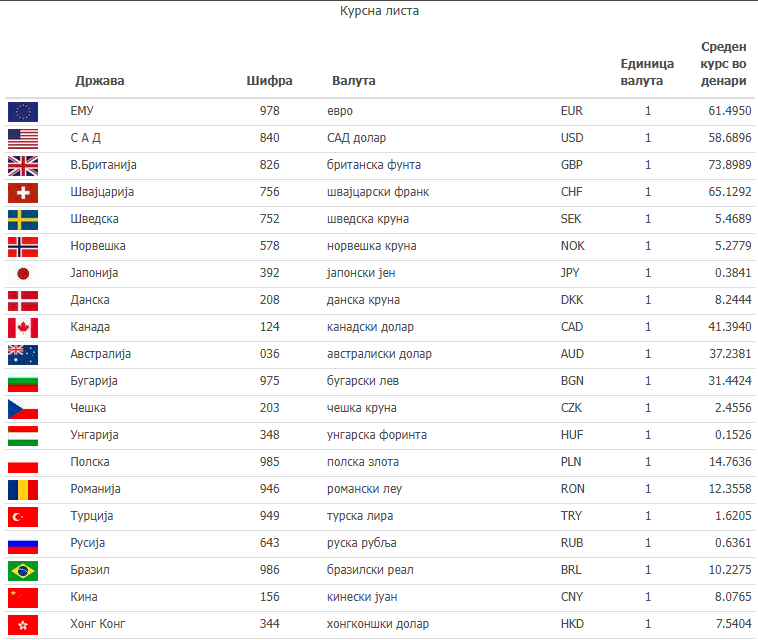
Task: Click the Turkey flag icon
Action: [x=22, y=516]
